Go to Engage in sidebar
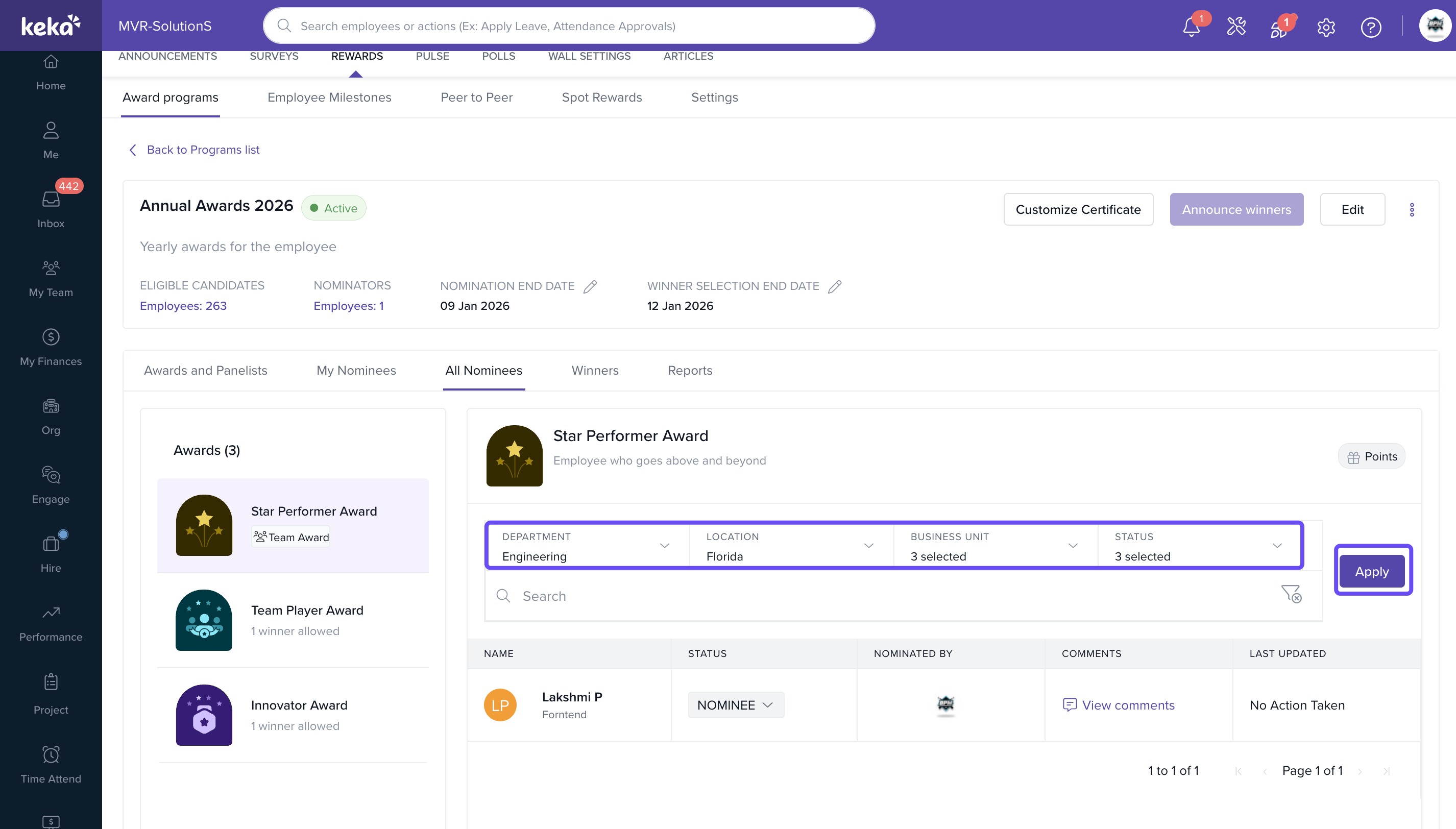 click(51, 484)
